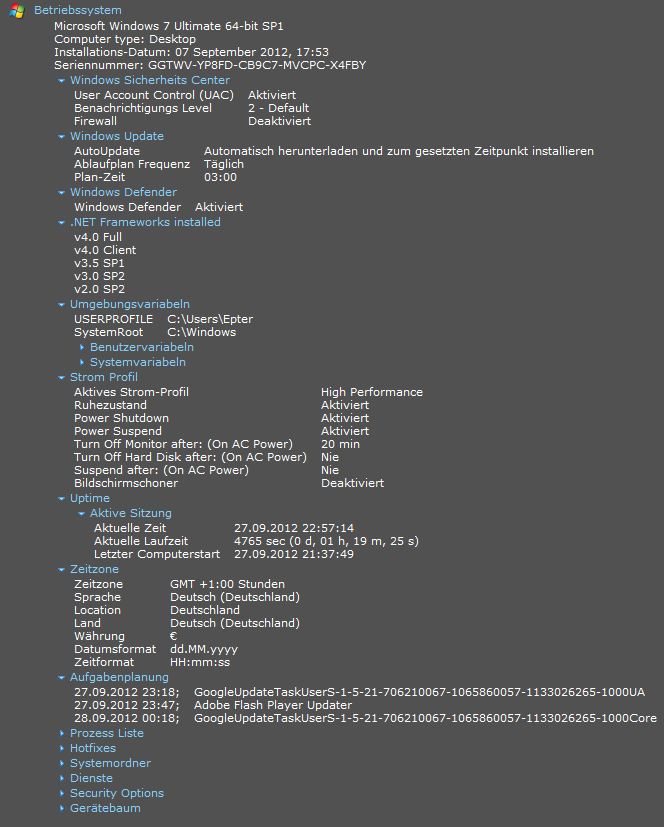This screenshot has width=664, height=827.
Task: Collapse the Windows Defender section
Action: [x=123, y=192]
